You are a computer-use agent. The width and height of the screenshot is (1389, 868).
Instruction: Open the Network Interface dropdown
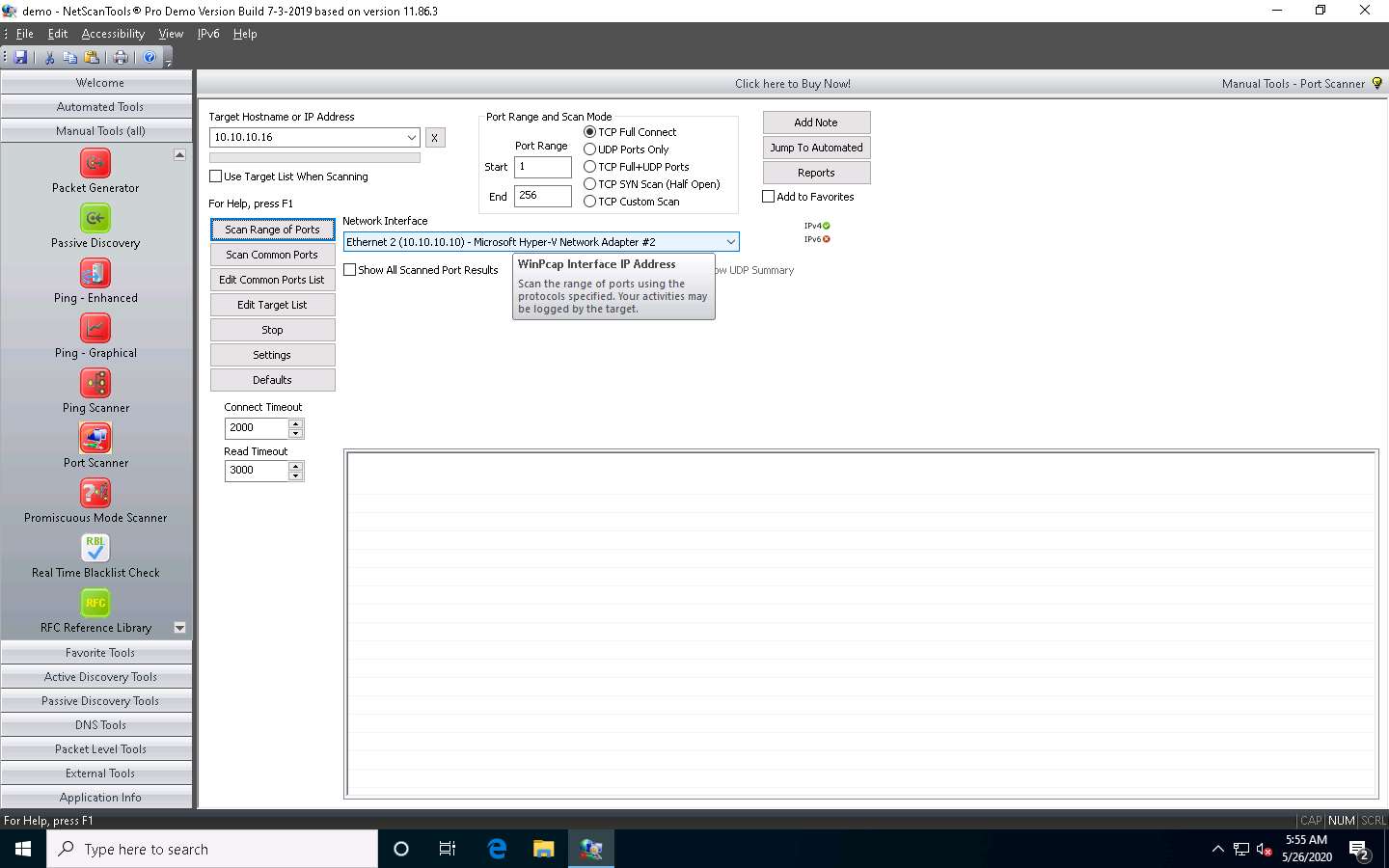[730, 242]
